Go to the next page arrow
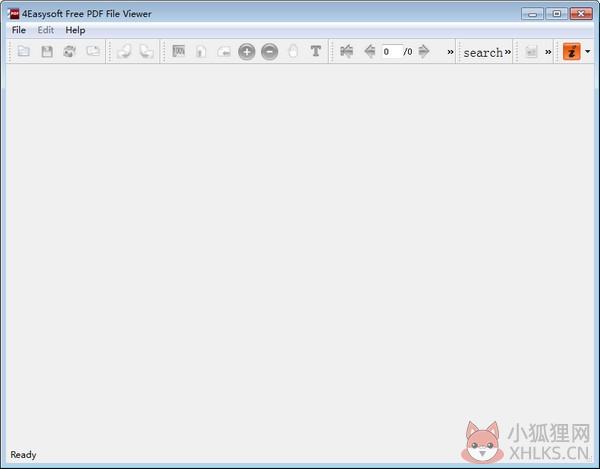This screenshot has height=469, width=600. [424, 51]
